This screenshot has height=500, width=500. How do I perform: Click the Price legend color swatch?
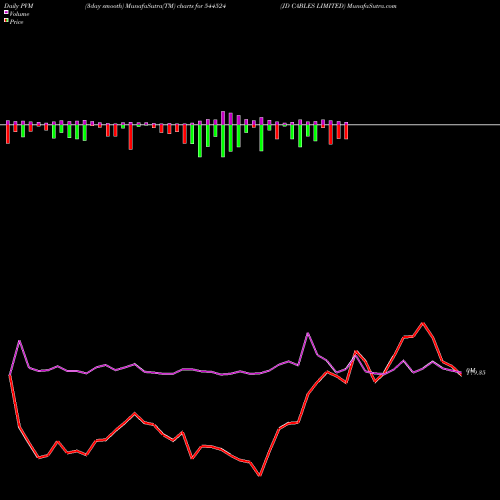click(6, 20)
